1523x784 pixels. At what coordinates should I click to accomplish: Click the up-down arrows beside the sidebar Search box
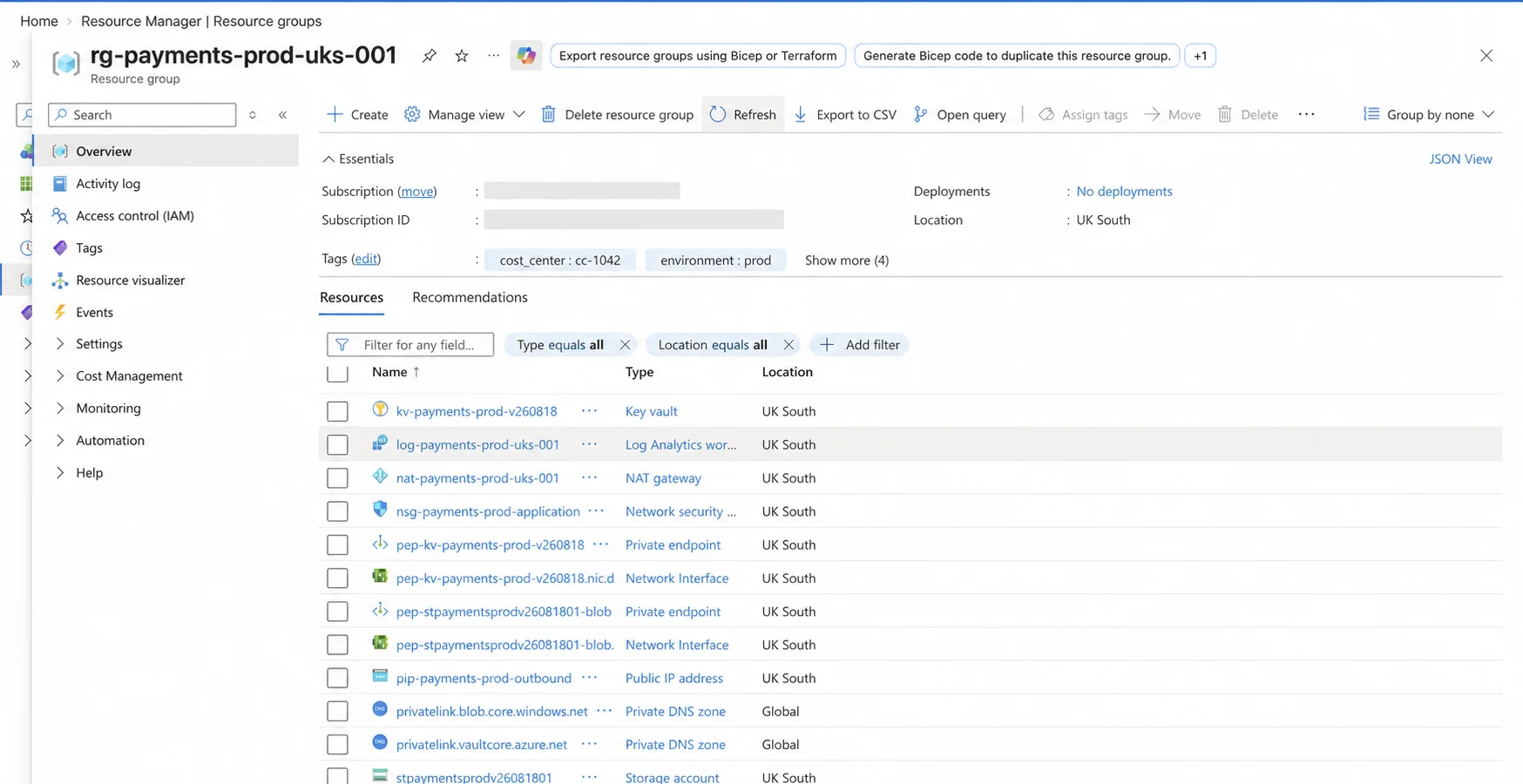[x=253, y=115]
